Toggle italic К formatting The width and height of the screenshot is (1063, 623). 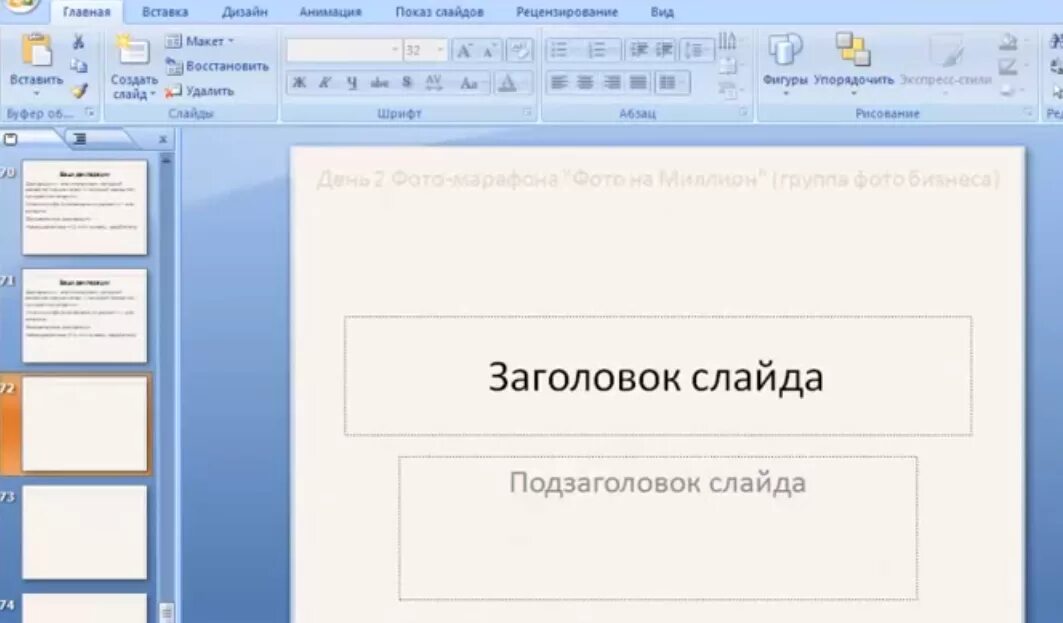(325, 83)
